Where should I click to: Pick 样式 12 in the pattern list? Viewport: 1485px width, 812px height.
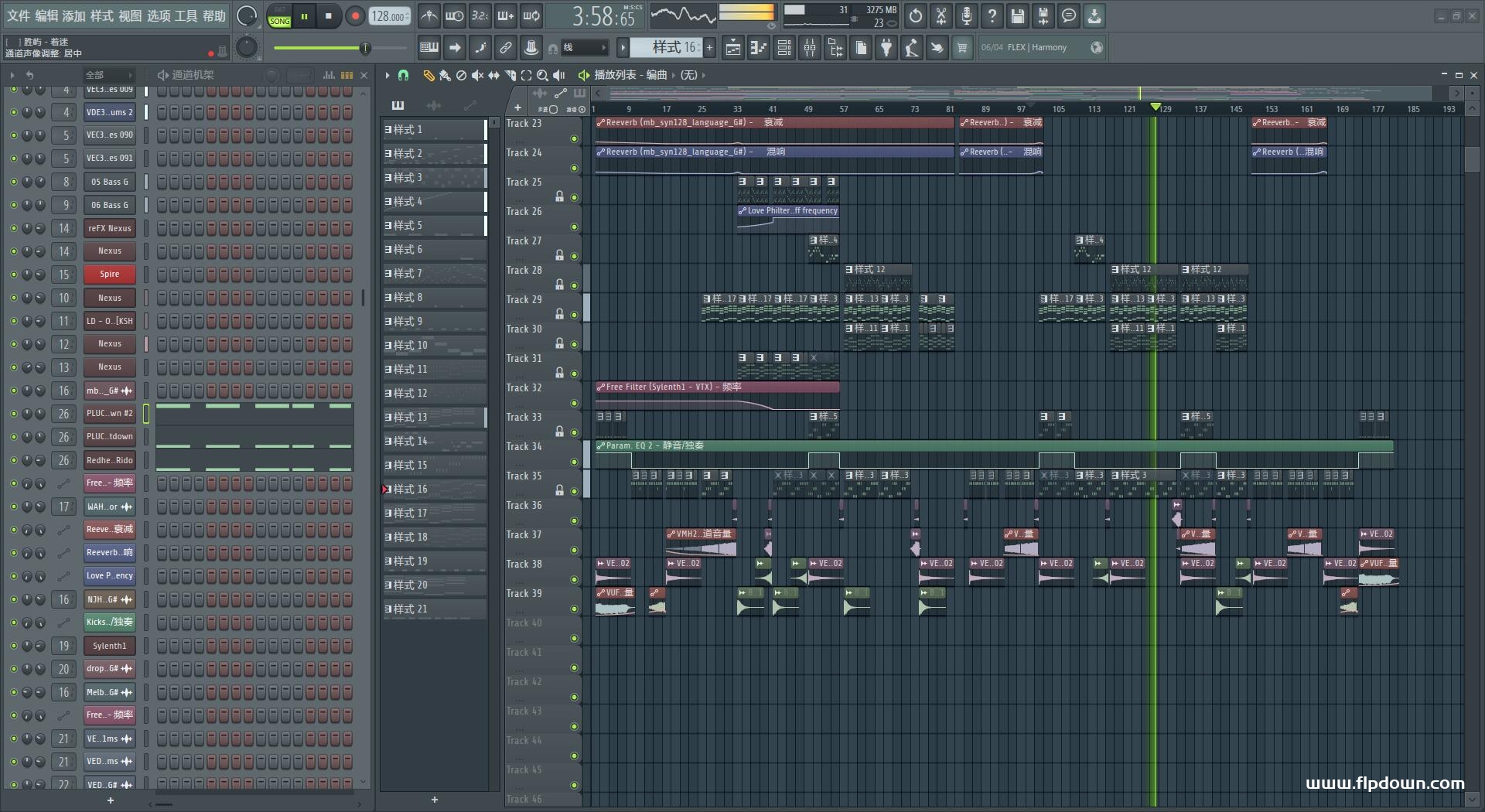(435, 394)
